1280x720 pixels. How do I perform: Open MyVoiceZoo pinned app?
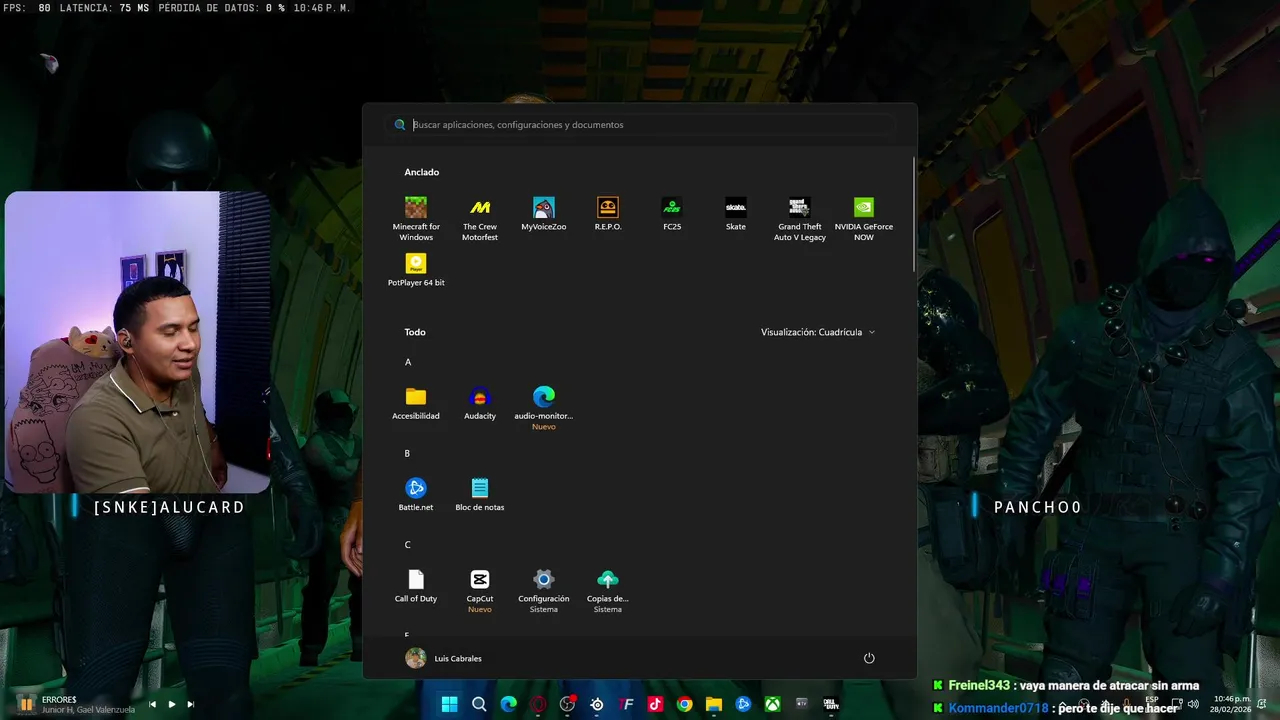coord(544,214)
